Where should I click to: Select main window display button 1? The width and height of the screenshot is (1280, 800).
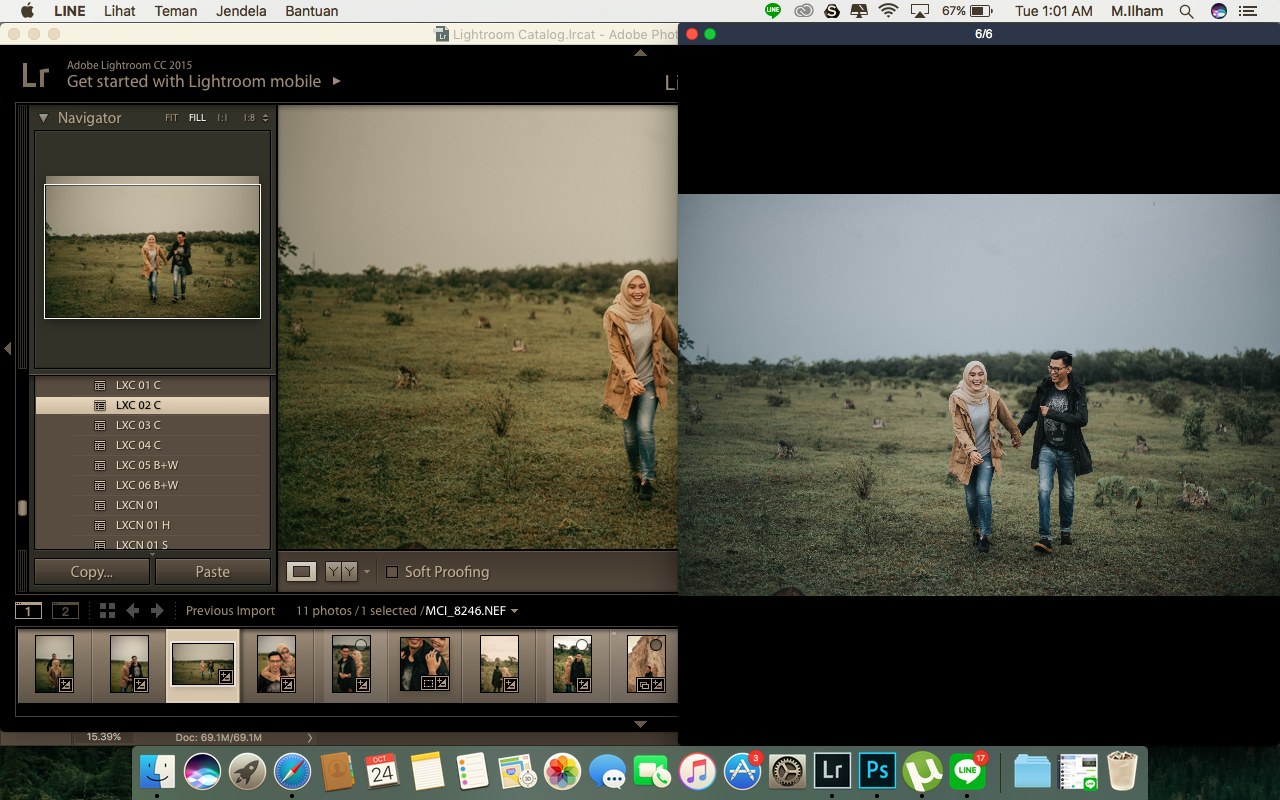28,611
